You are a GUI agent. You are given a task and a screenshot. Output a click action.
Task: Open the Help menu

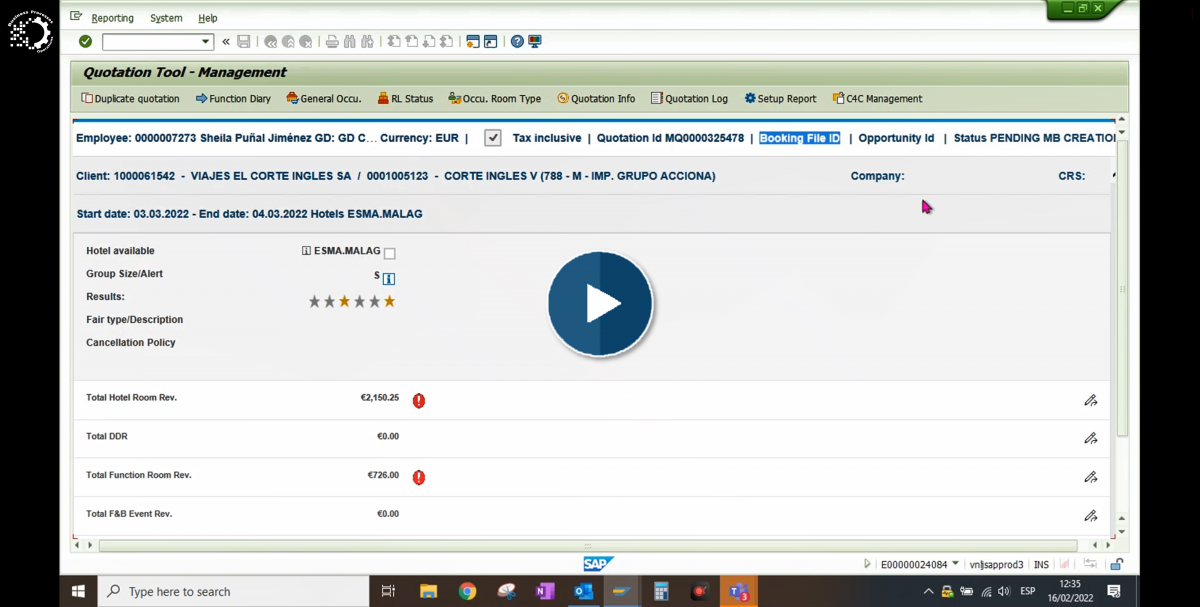pos(207,18)
